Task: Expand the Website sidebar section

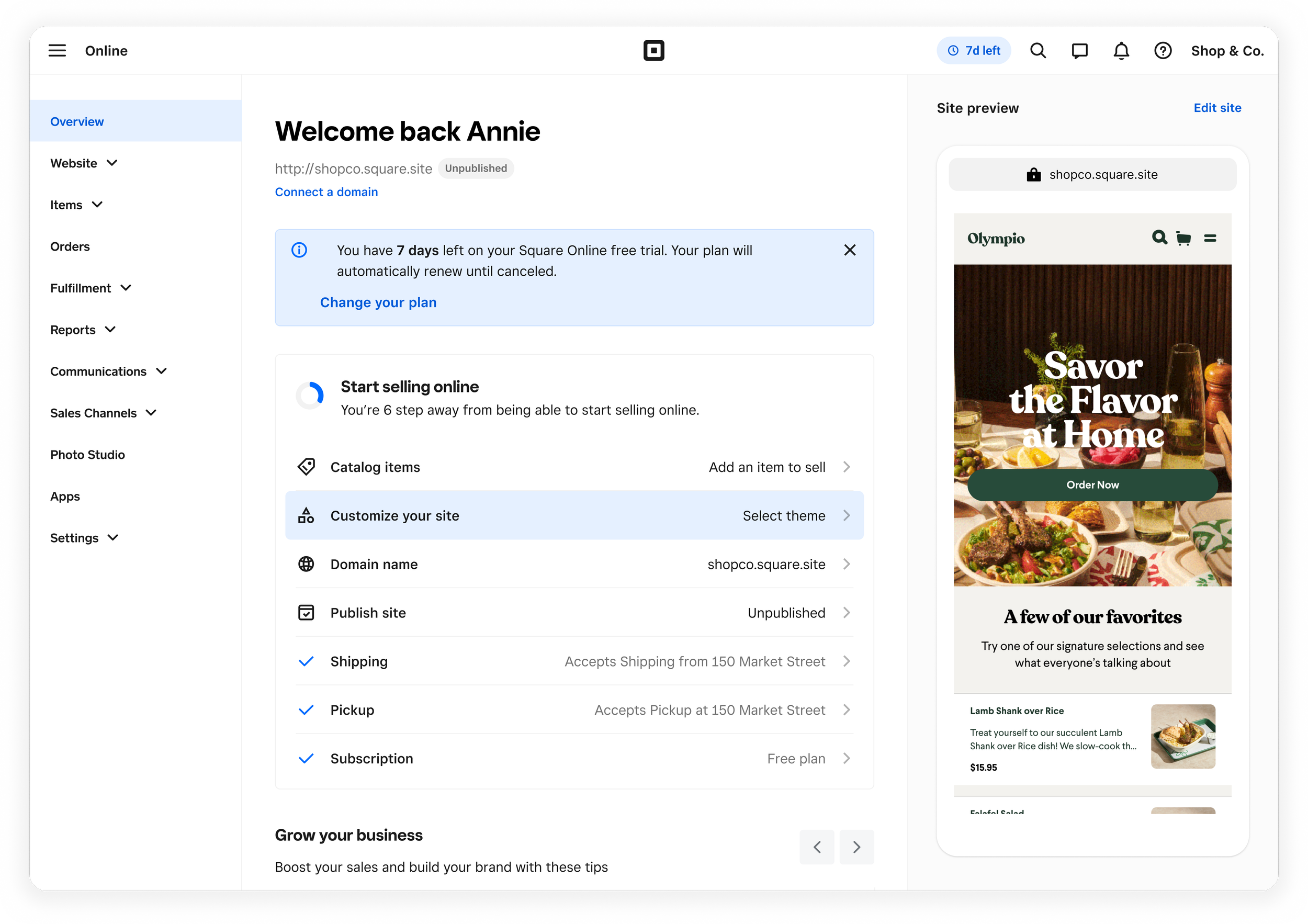Action: tap(84, 163)
